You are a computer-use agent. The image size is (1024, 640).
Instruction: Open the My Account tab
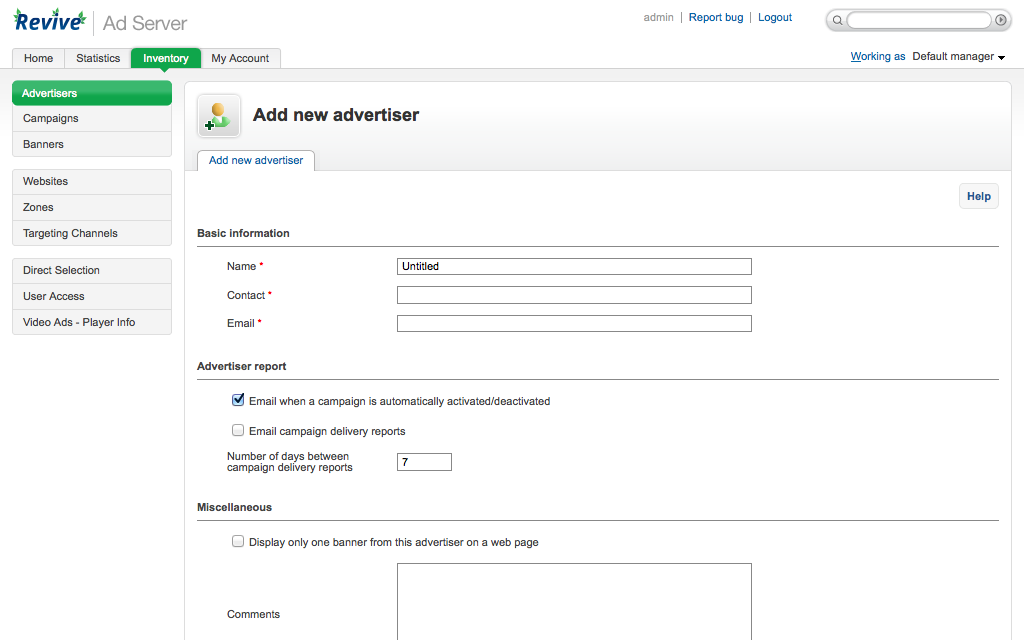tap(240, 58)
